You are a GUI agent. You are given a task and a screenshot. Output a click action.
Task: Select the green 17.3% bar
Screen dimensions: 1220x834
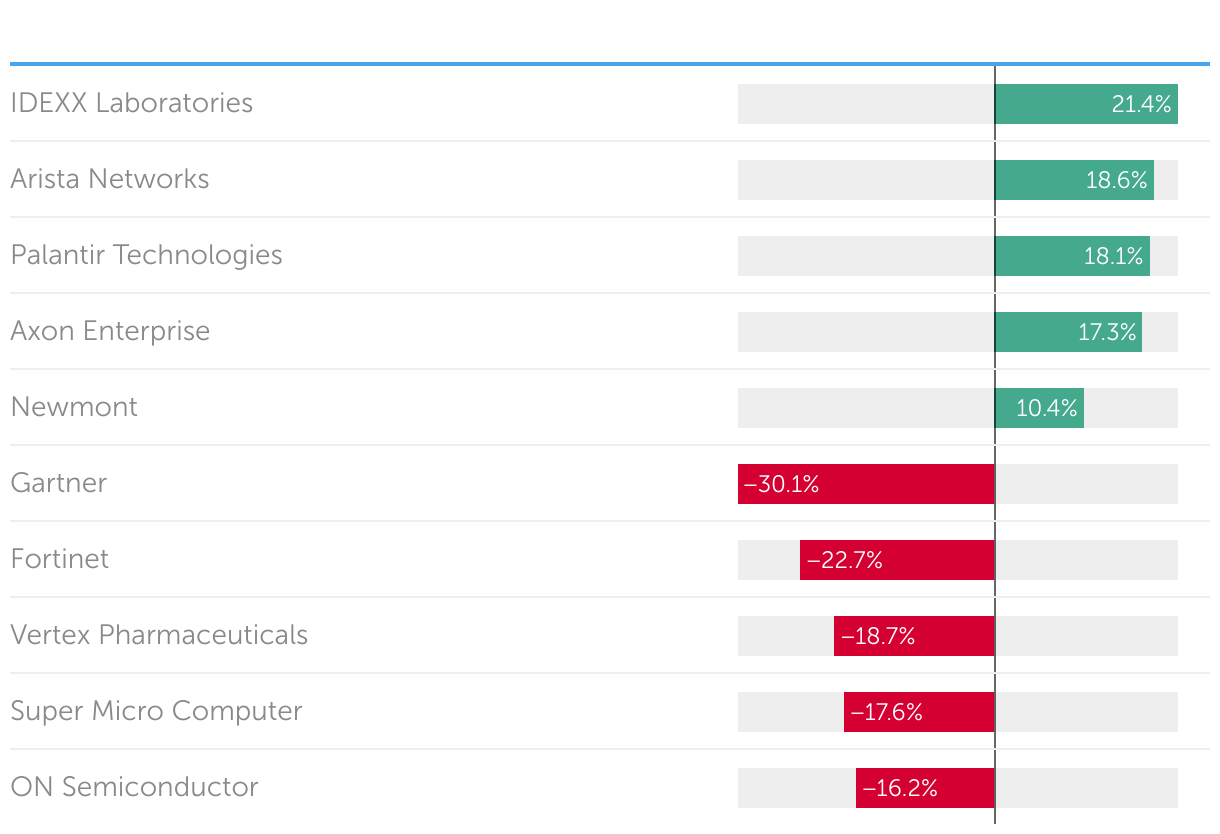[x=1068, y=332]
